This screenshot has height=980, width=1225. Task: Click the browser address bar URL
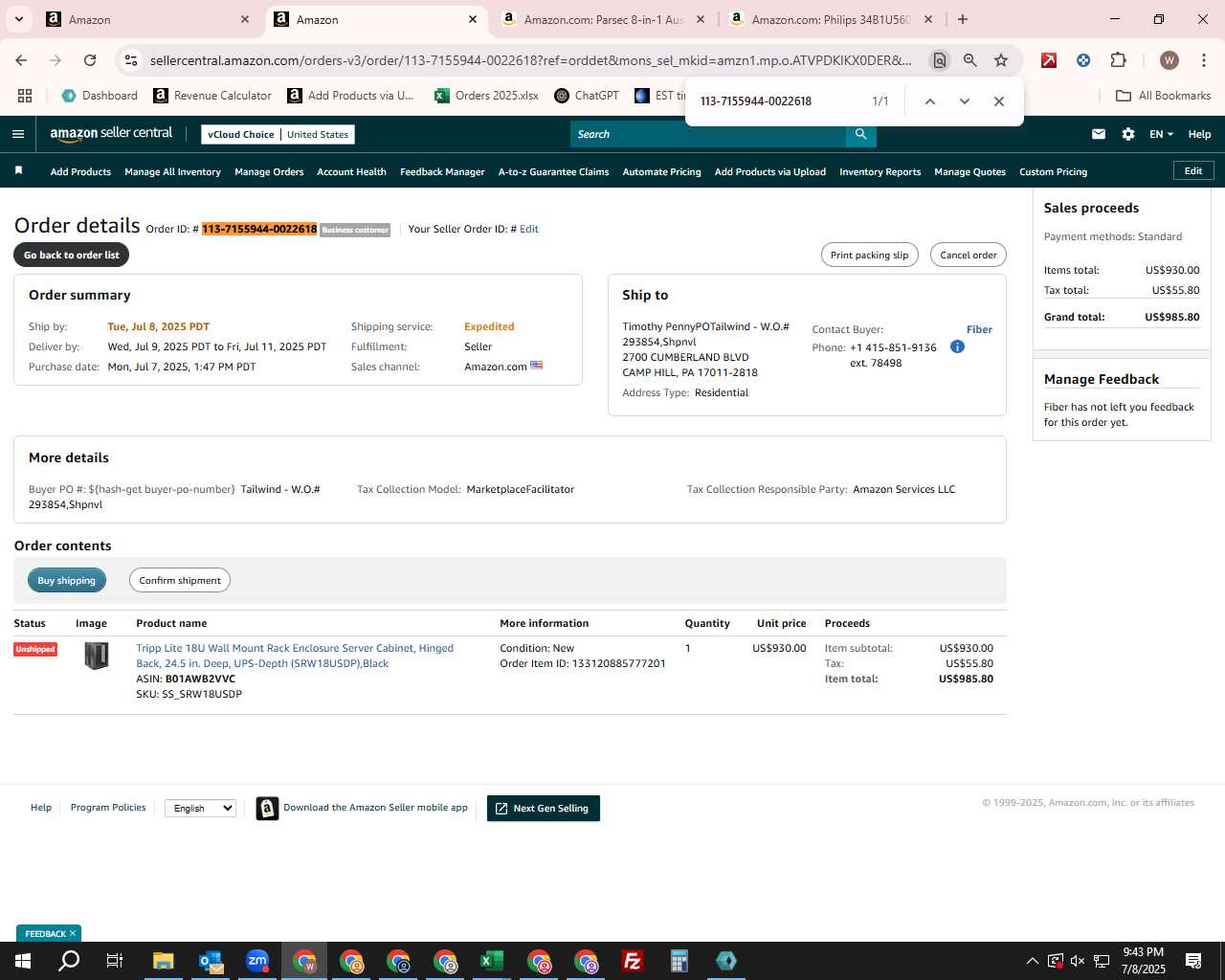[531, 60]
